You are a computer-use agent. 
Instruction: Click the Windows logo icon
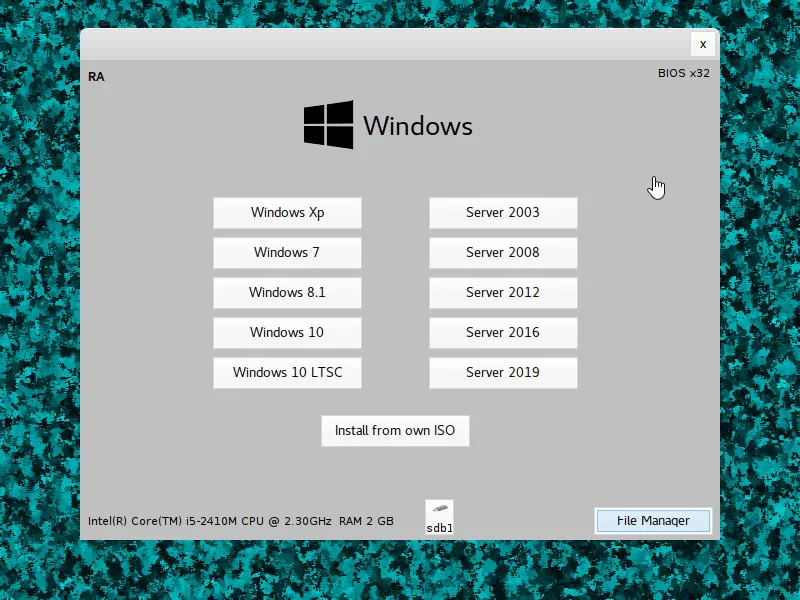tap(328, 125)
